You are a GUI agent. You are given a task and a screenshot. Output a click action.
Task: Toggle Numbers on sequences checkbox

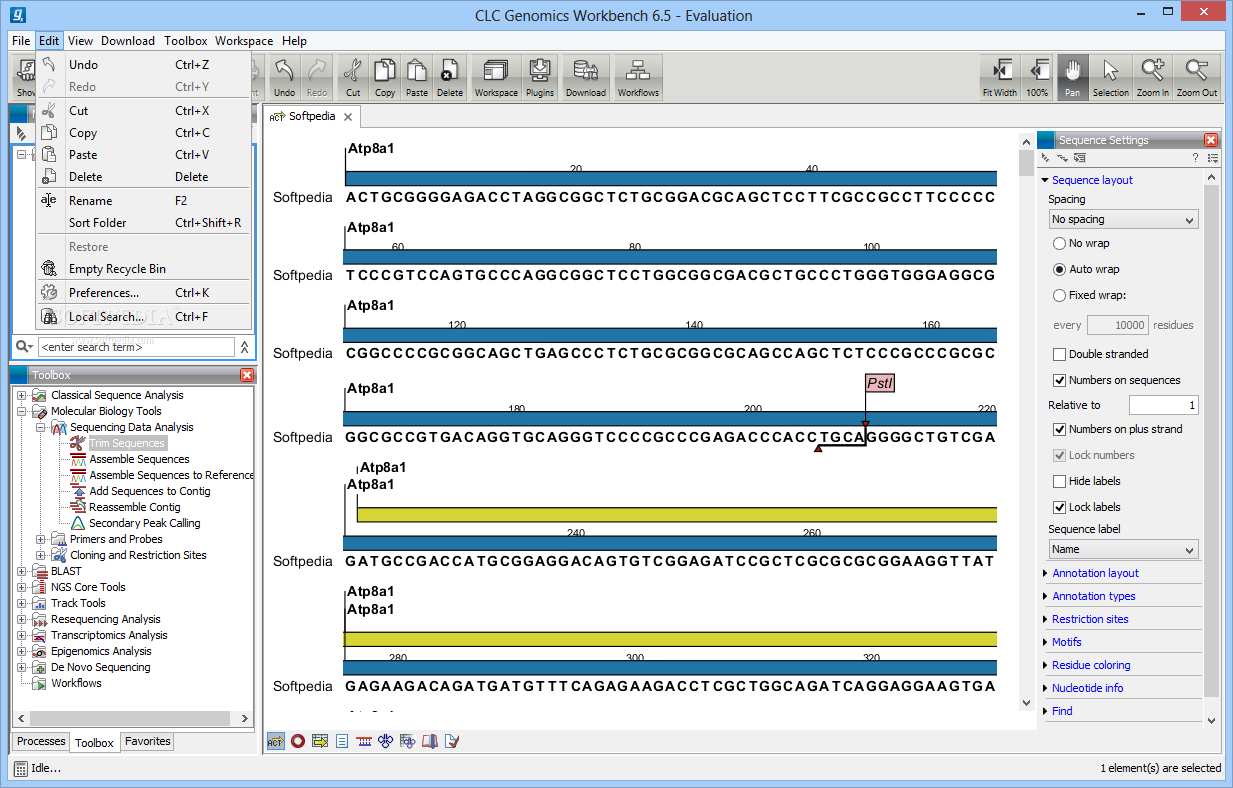1059,380
